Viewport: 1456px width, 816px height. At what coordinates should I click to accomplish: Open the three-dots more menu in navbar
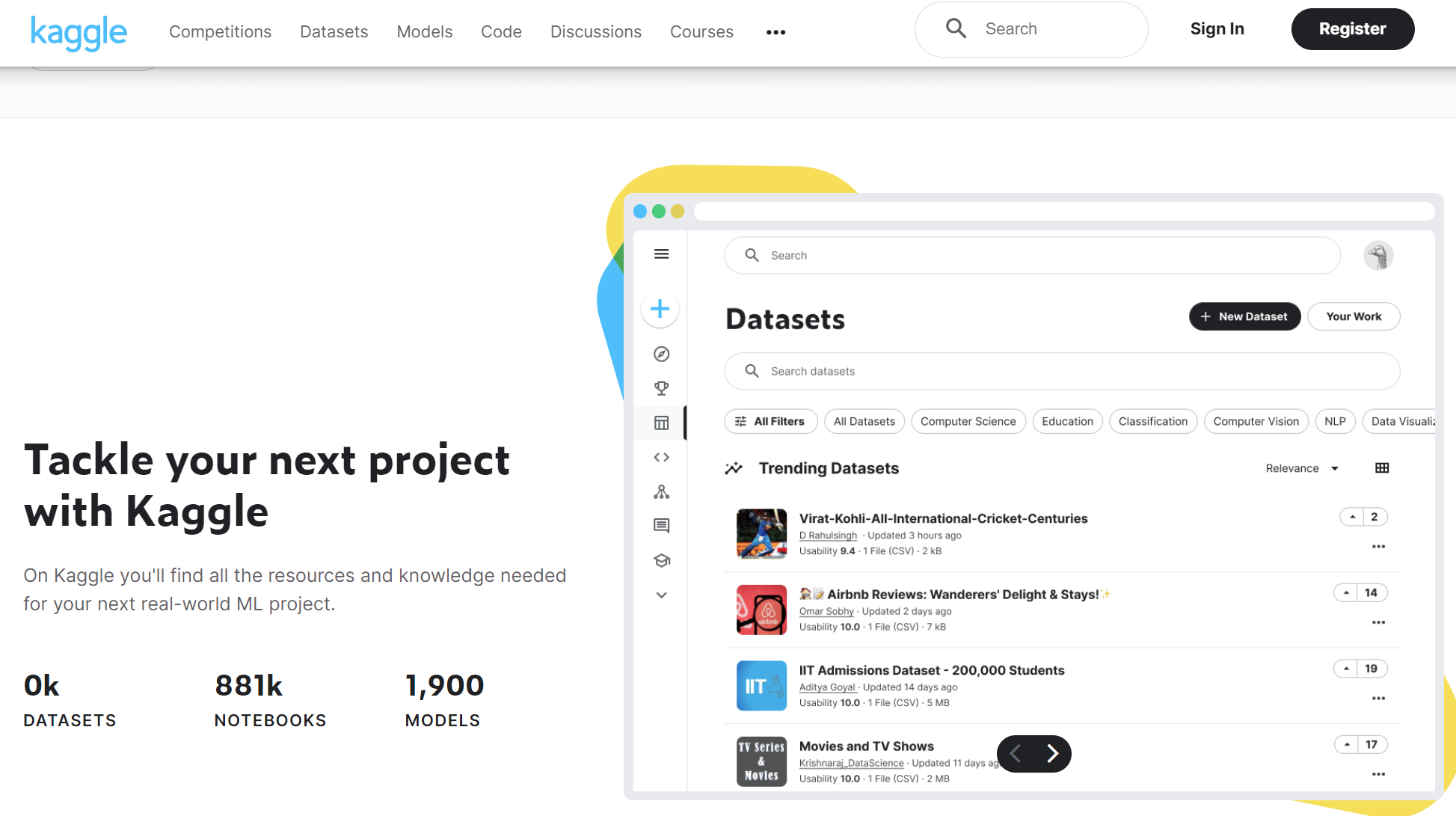[775, 32]
